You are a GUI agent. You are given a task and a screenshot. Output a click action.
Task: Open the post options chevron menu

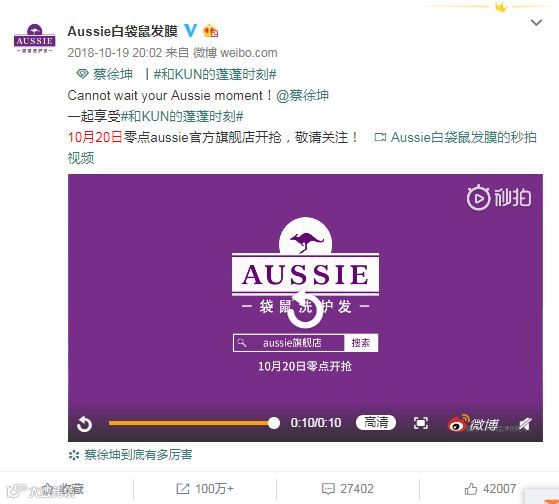(536, 23)
